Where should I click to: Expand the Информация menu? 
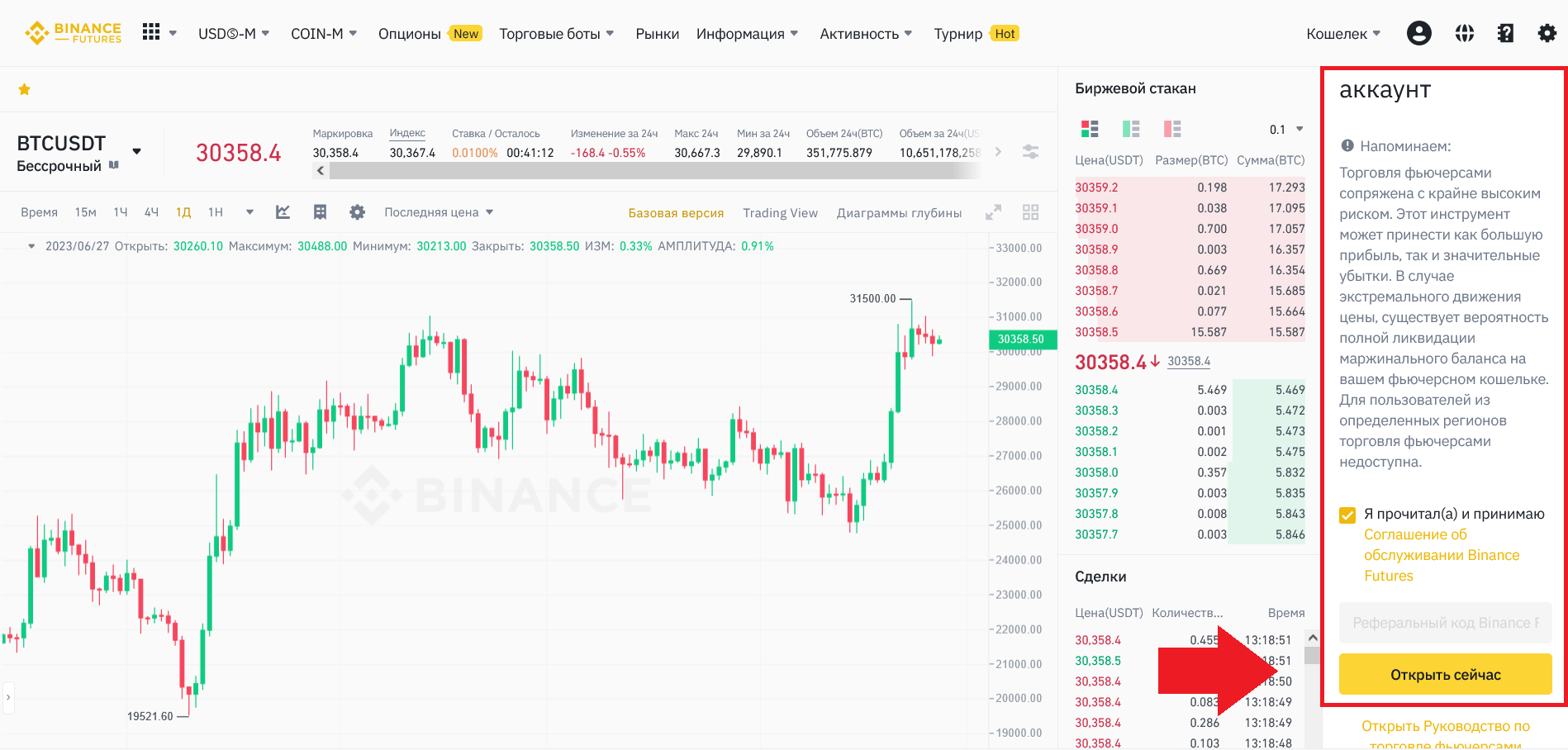pos(747,34)
